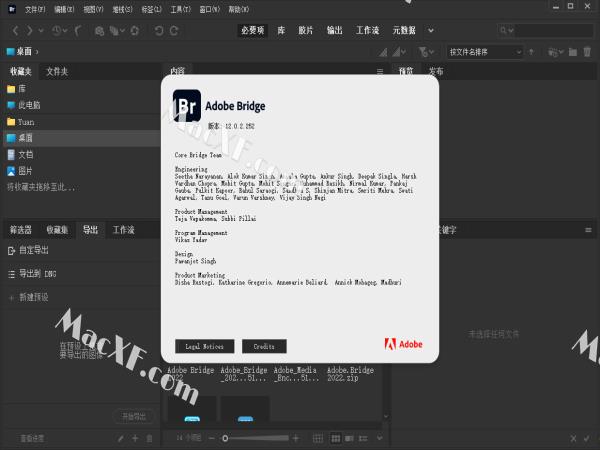Switch to details view button
Viewport: 600px width, 450px height.
click(x=349, y=439)
